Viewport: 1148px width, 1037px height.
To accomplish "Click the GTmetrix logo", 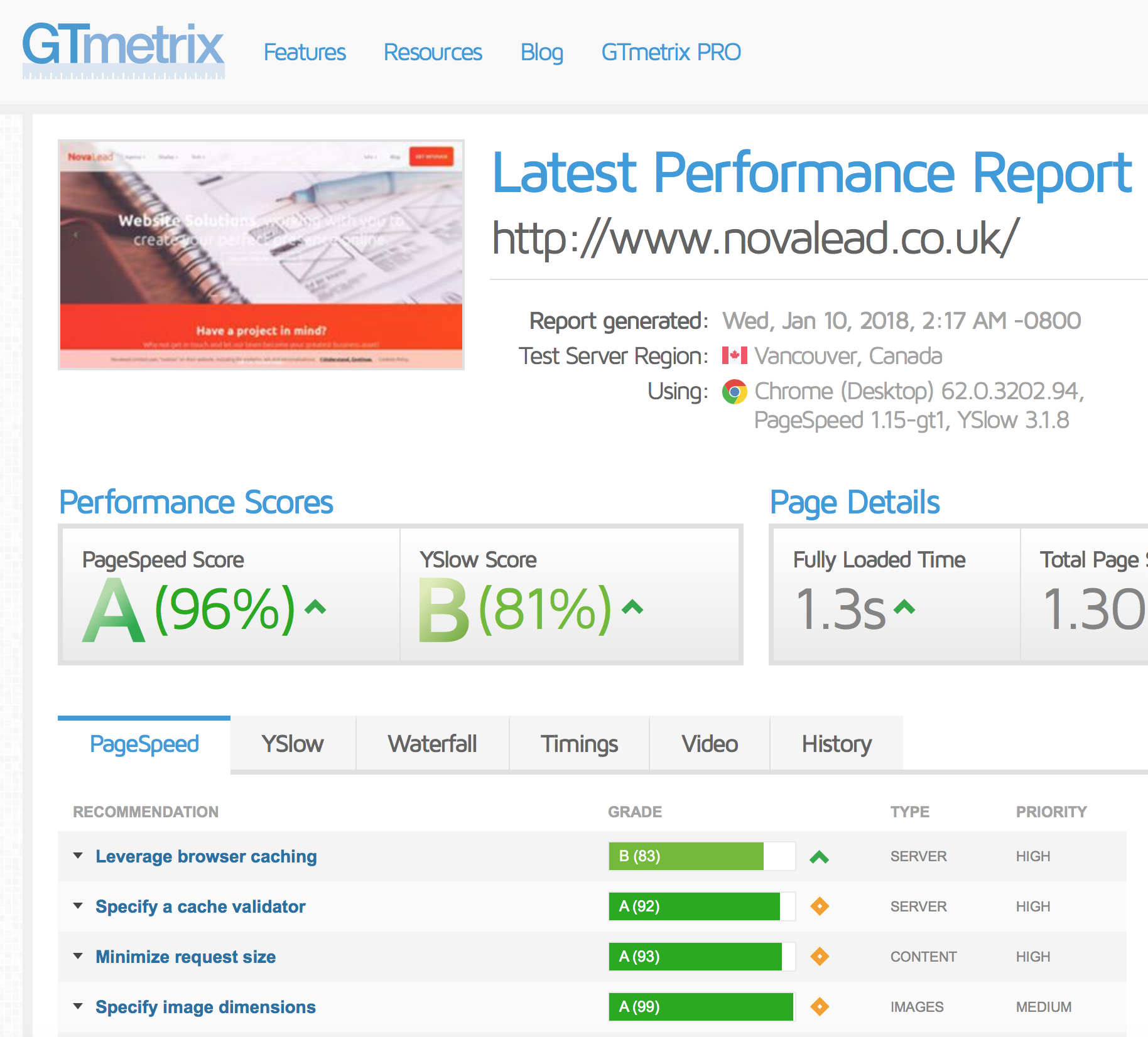I will click(x=123, y=50).
